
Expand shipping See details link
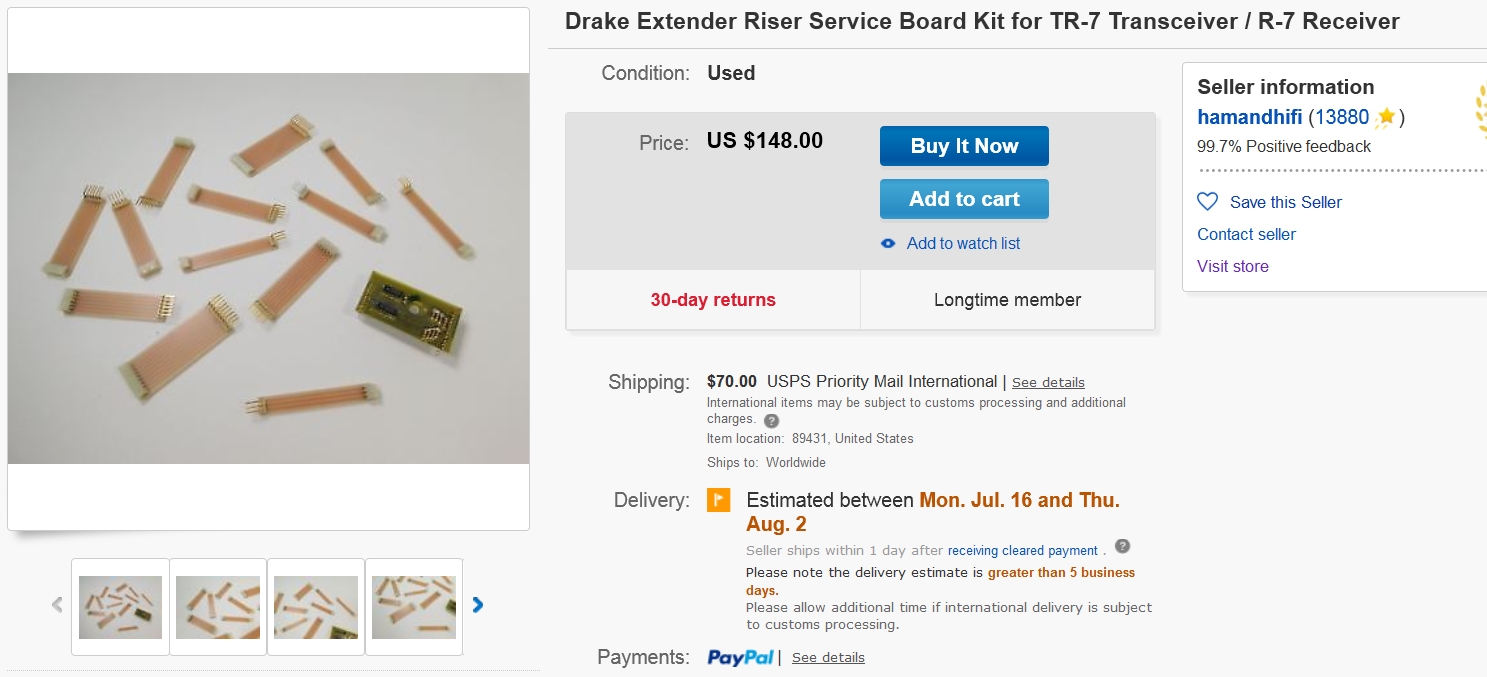tap(1048, 382)
